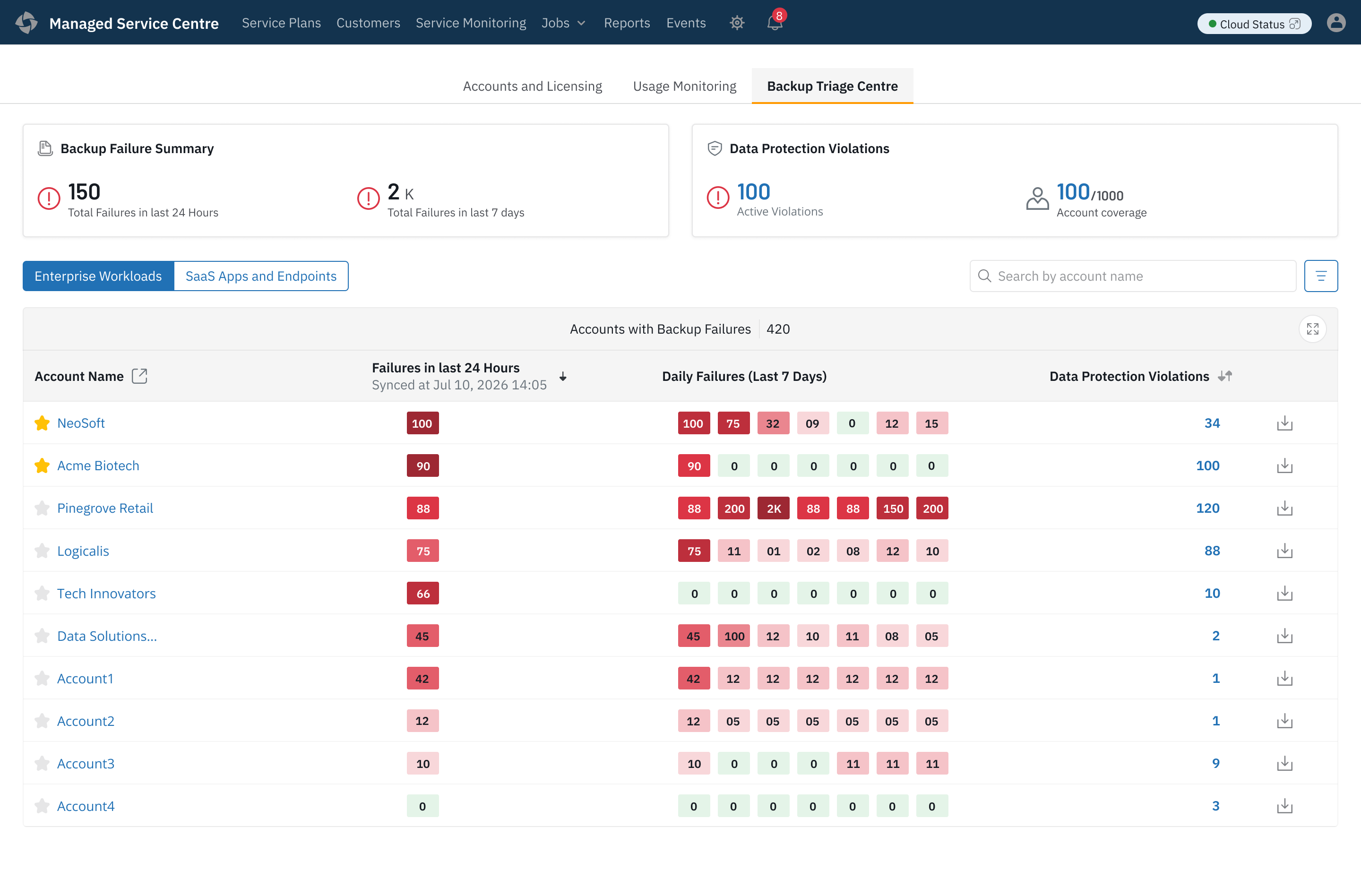
Task: Click the 2K daily failure cell for Pinegrove
Action: coord(773,508)
